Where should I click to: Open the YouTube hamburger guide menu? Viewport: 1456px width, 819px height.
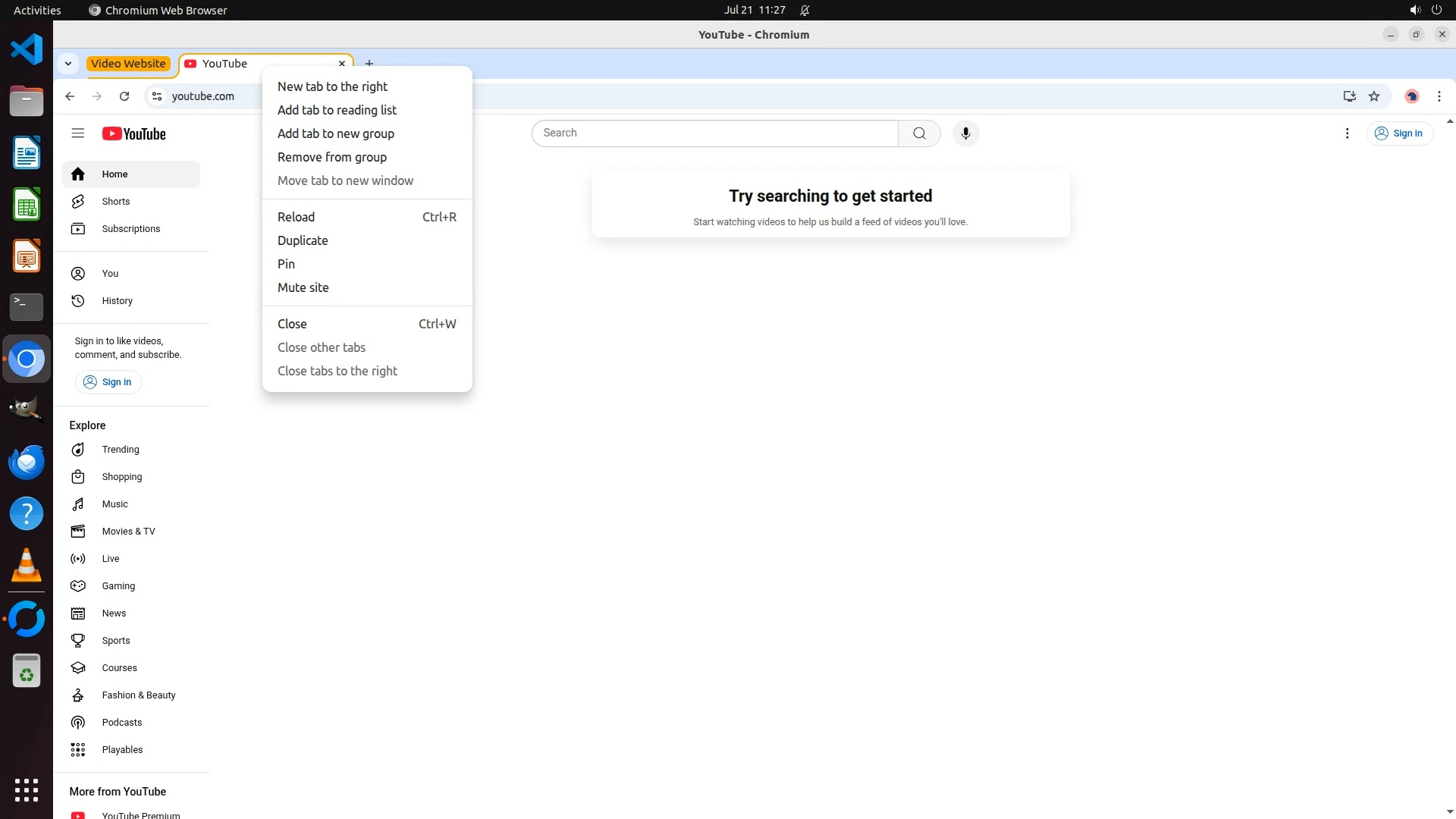(77, 133)
